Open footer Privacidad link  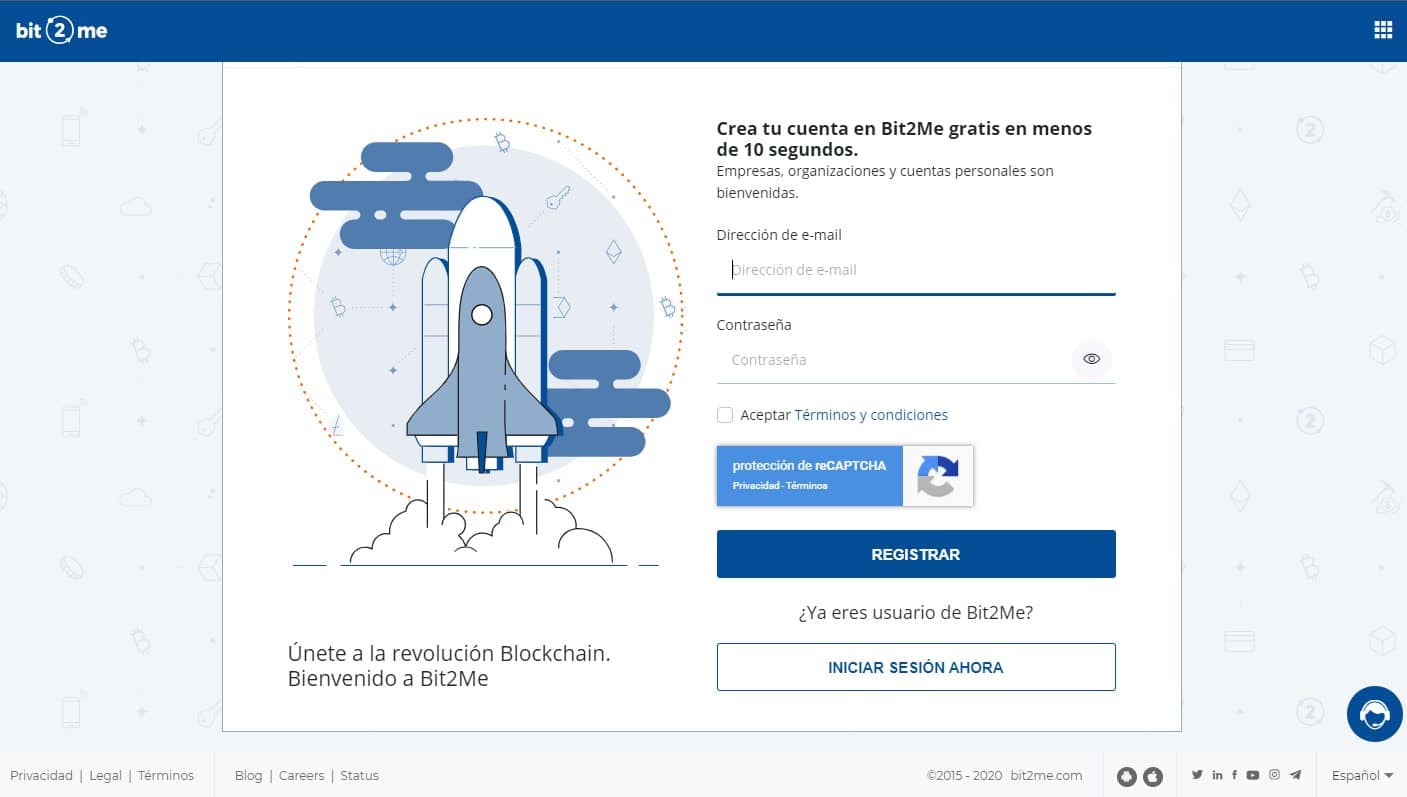(x=41, y=775)
